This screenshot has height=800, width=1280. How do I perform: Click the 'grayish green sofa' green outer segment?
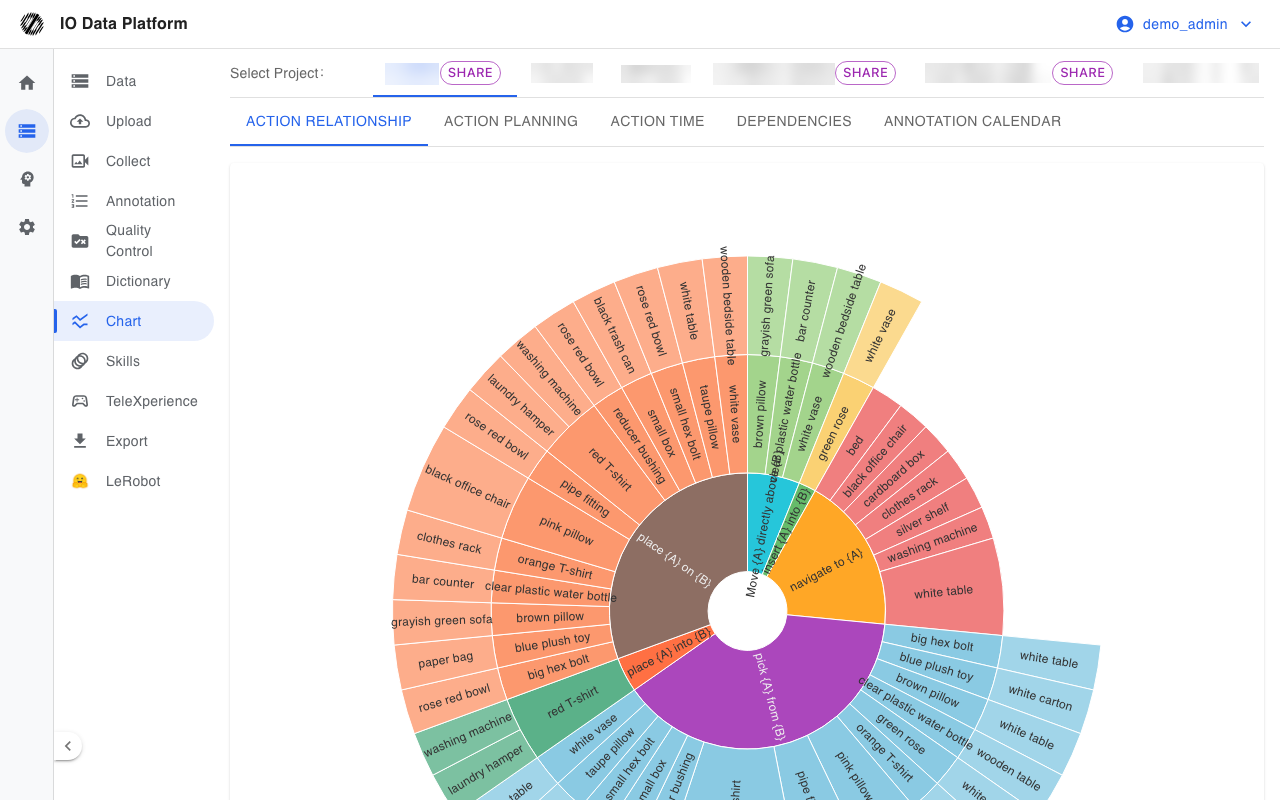click(768, 305)
